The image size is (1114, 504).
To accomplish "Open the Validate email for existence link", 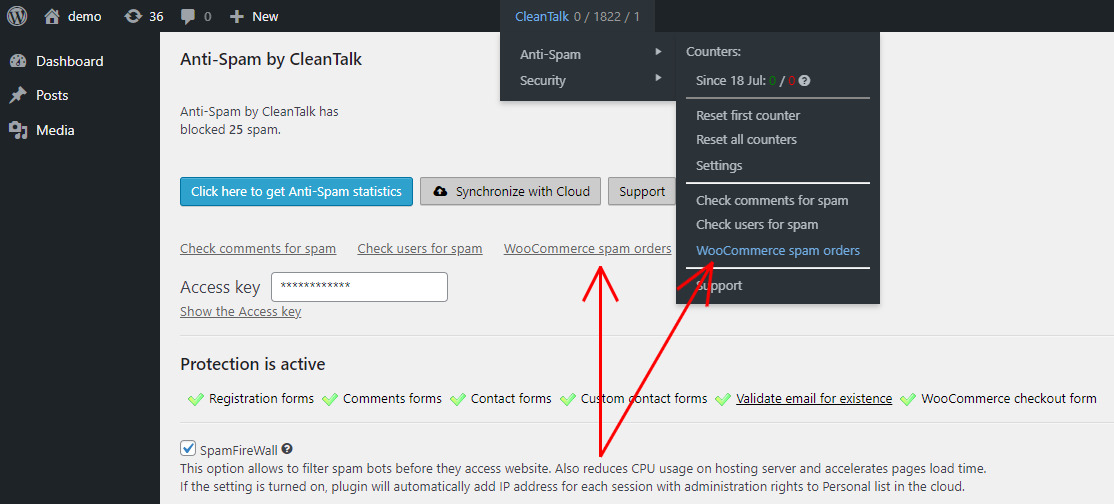I will pos(813,398).
